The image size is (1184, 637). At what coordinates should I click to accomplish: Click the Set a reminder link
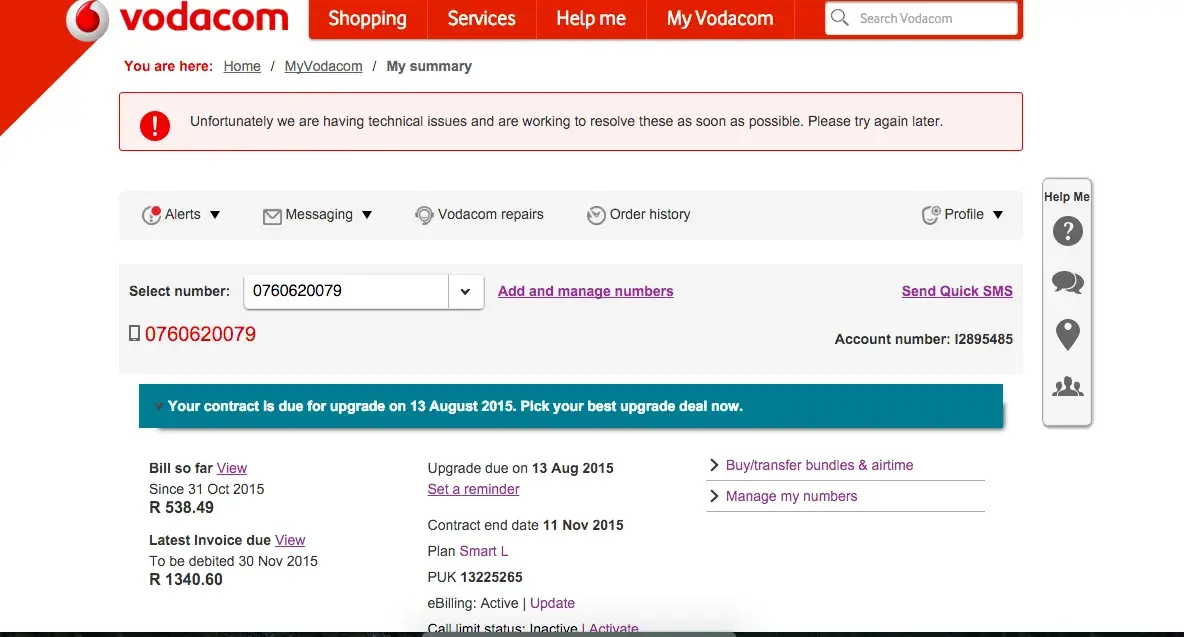click(x=473, y=489)
